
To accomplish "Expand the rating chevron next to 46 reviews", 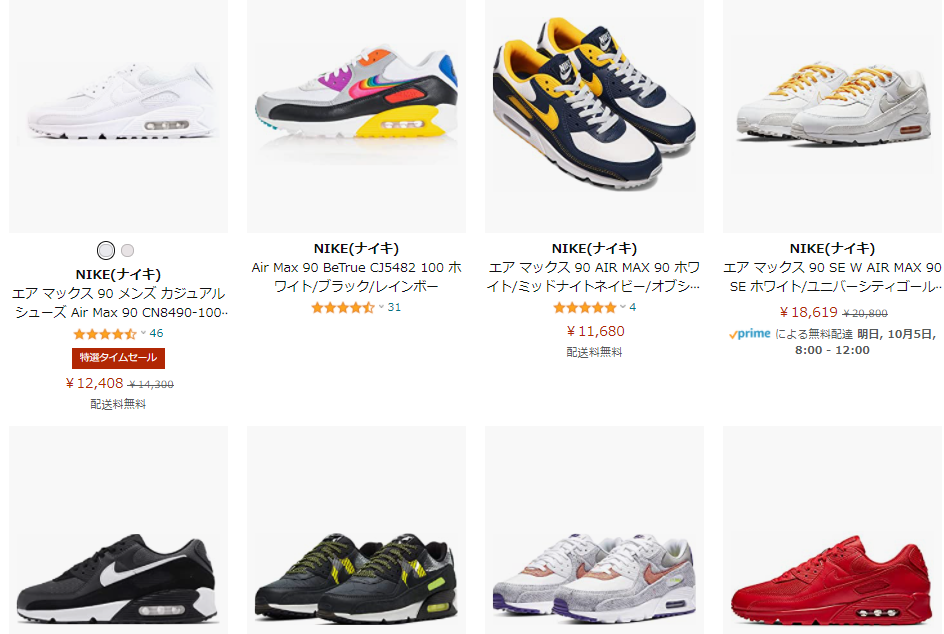I will pyautogui.click(x=143, y=333).
